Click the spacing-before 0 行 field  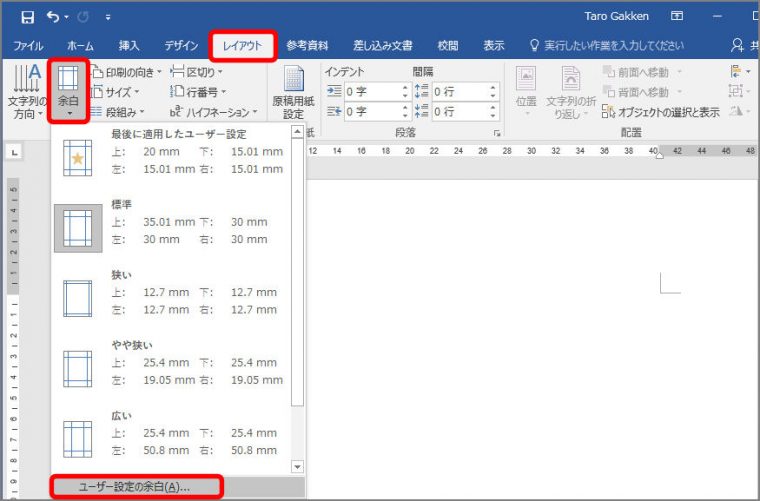coord(459,92)
